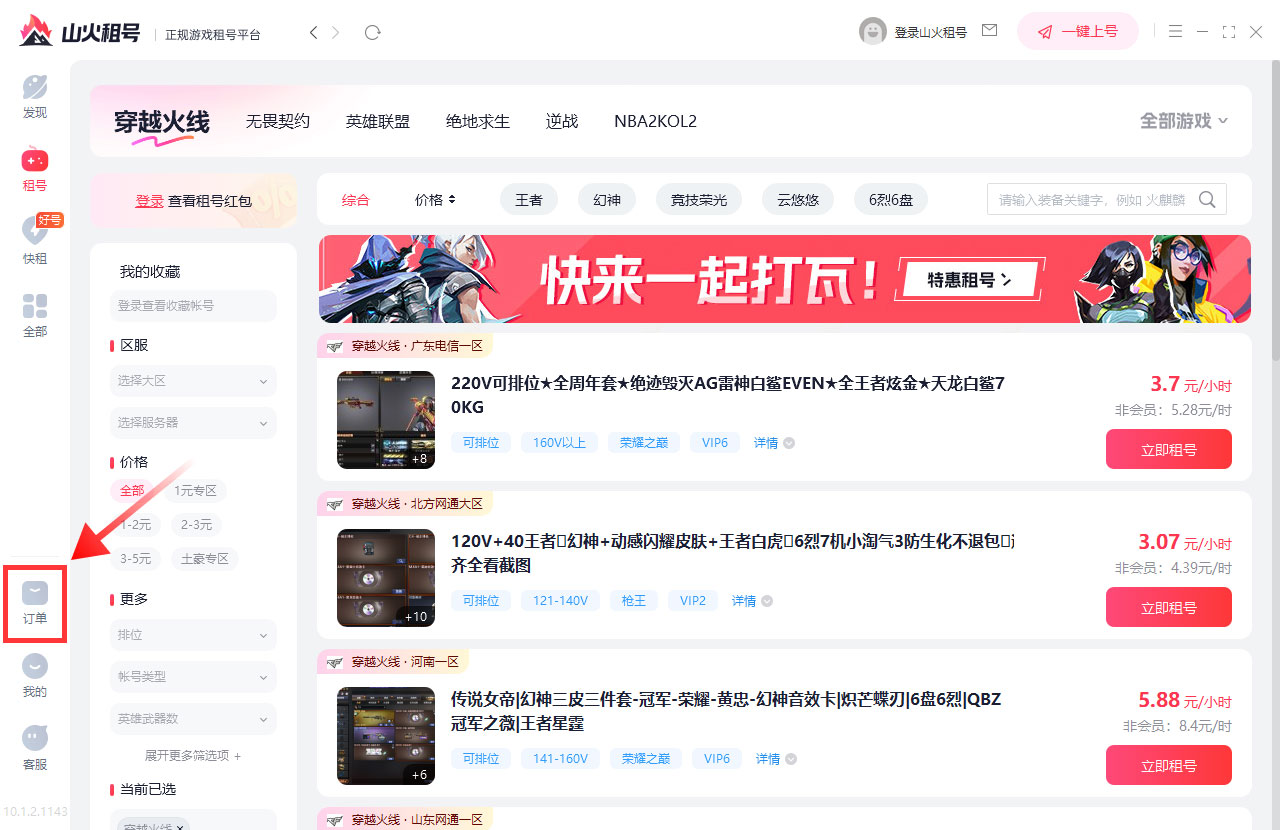Click the user avatar icon
Image resolution: width=1280 pixels, height=830 pixels.
point(873,31)
